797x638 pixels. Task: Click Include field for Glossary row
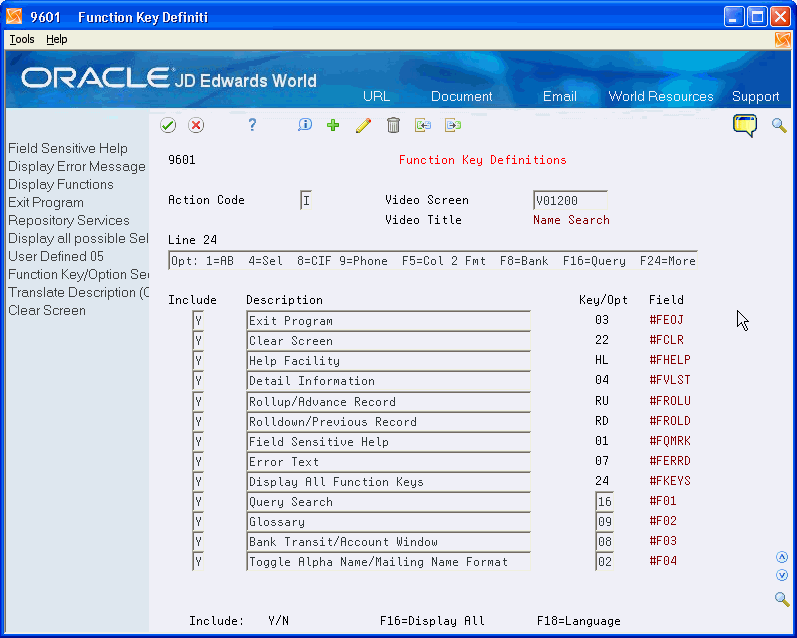[x=198, y=522]
